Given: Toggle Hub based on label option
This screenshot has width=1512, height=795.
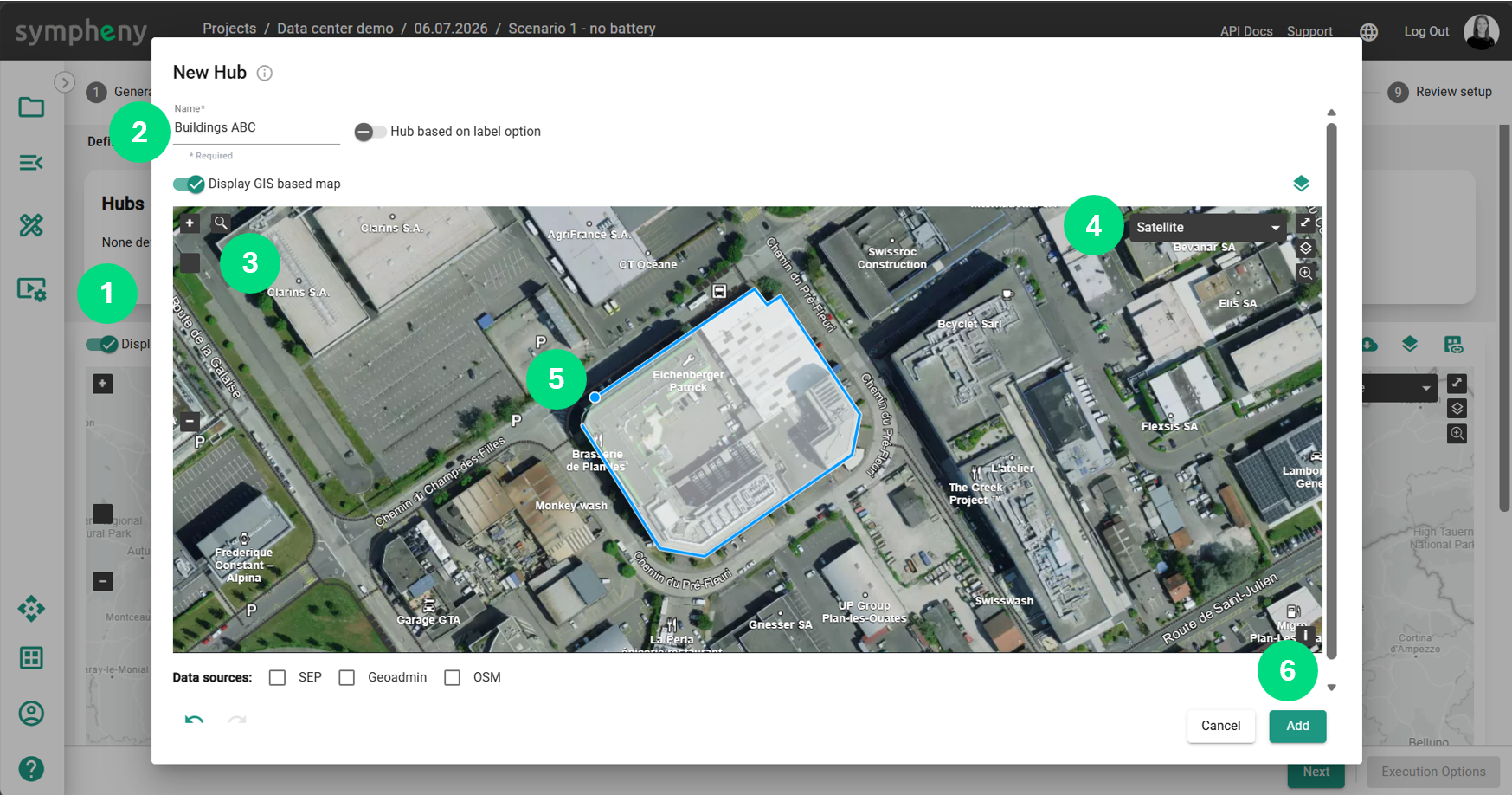Looking at the screenshot, I should 370,132.
